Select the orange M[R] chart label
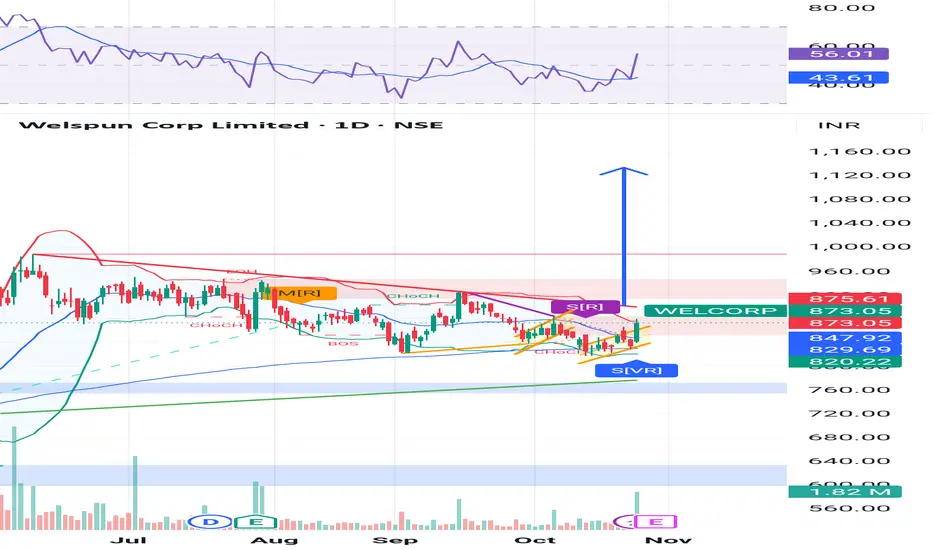 click(x=300, y=293)
